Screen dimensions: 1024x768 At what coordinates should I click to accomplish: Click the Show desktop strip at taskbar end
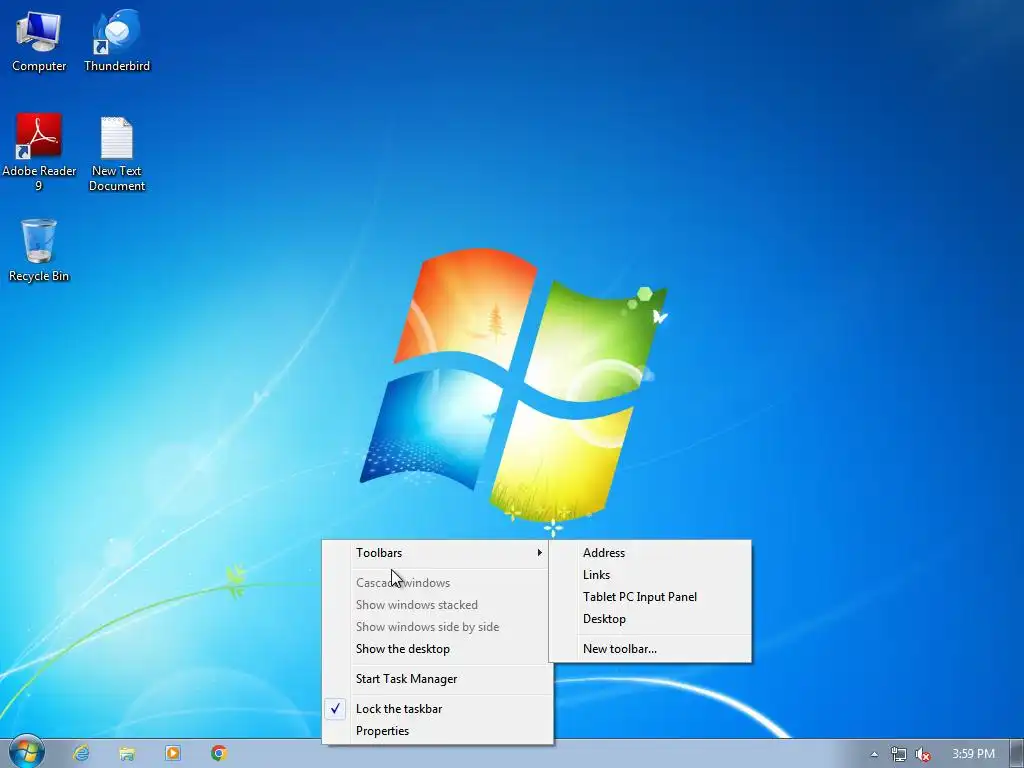(1017, 754)
